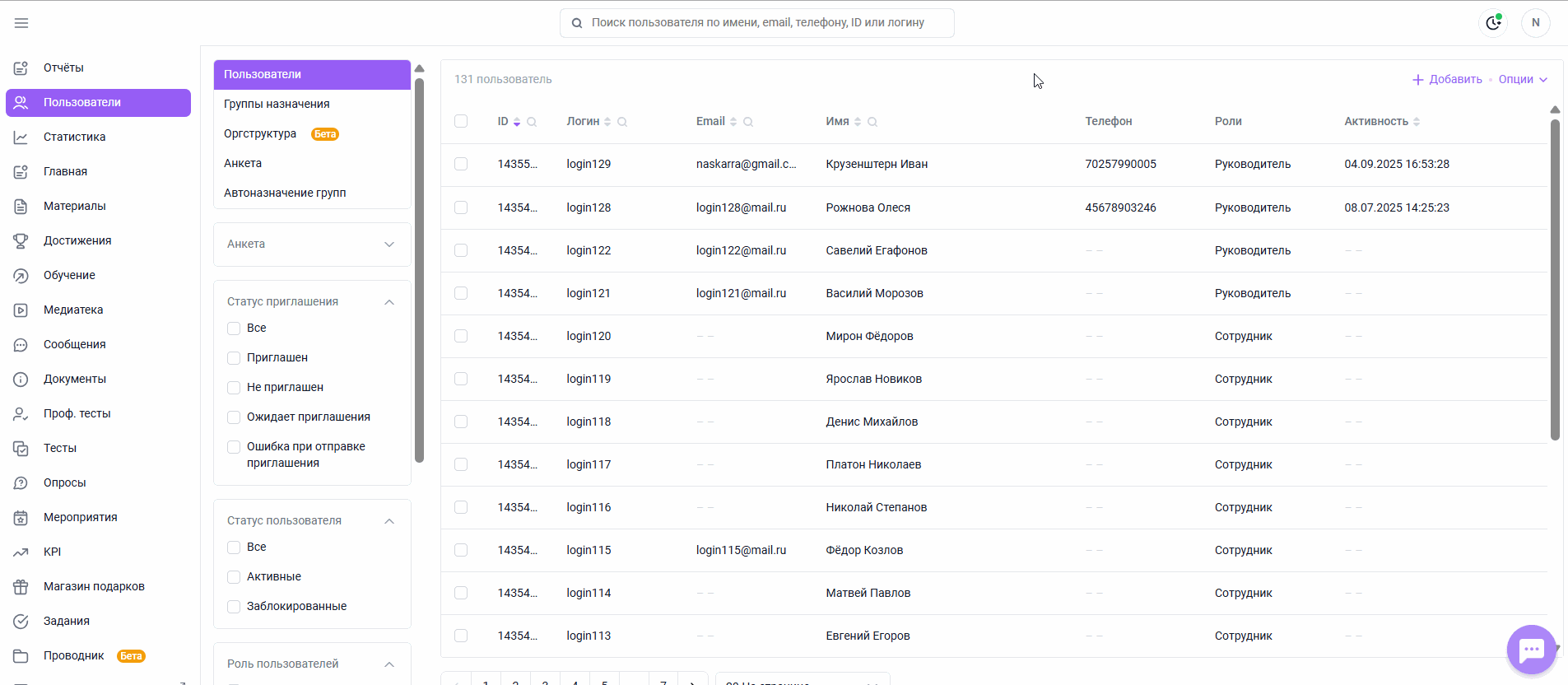The height and width of the screenshot is (685, 1568).
Task: Check Ошибка при отправке приглашения filter
Action: click(x=234, y=446)
